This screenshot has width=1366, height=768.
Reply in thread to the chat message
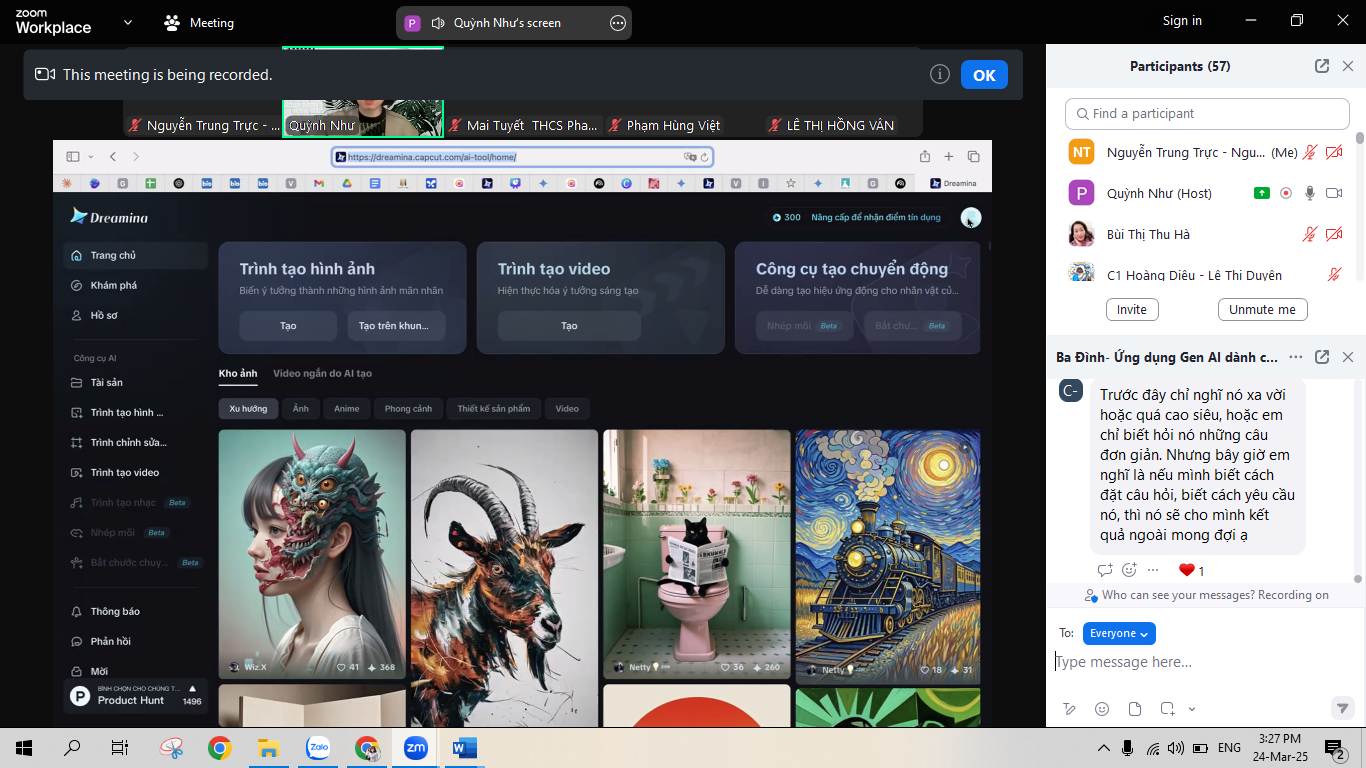[1105, 570]
